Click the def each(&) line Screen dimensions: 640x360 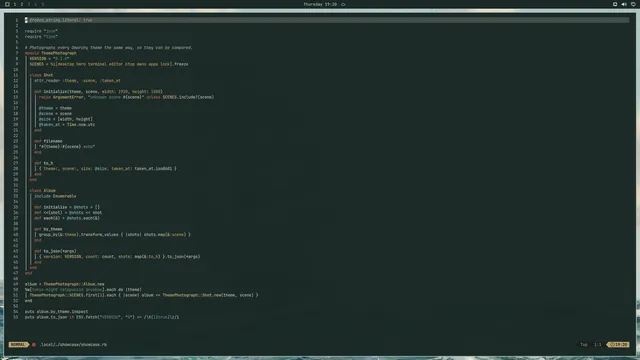(x=67, y=218)
